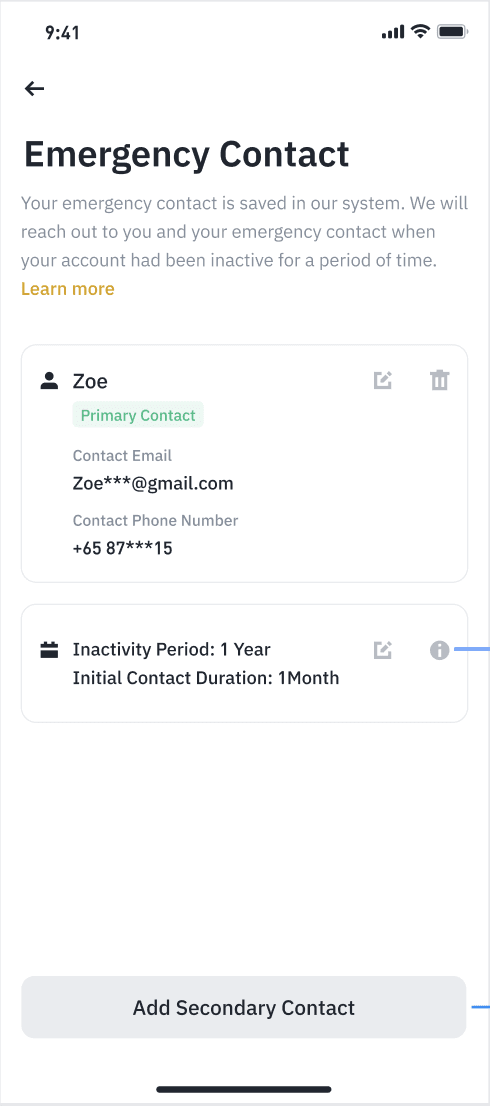The width and height of the screenshot is (490, 1106).
Task: Tap the battery status icon
Action: [x=452, y=31]
